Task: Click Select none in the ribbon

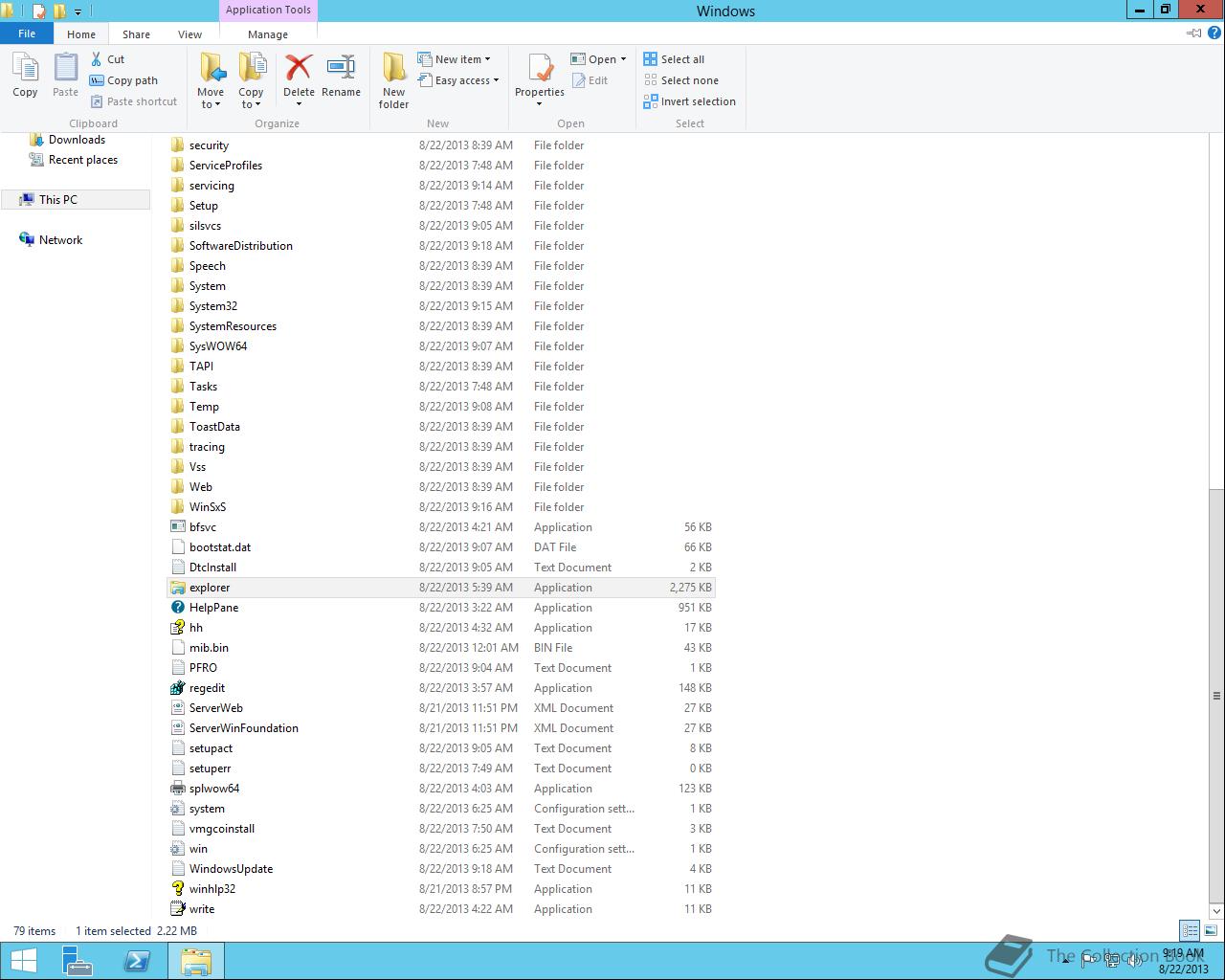Action: click(x=681, y=80)
